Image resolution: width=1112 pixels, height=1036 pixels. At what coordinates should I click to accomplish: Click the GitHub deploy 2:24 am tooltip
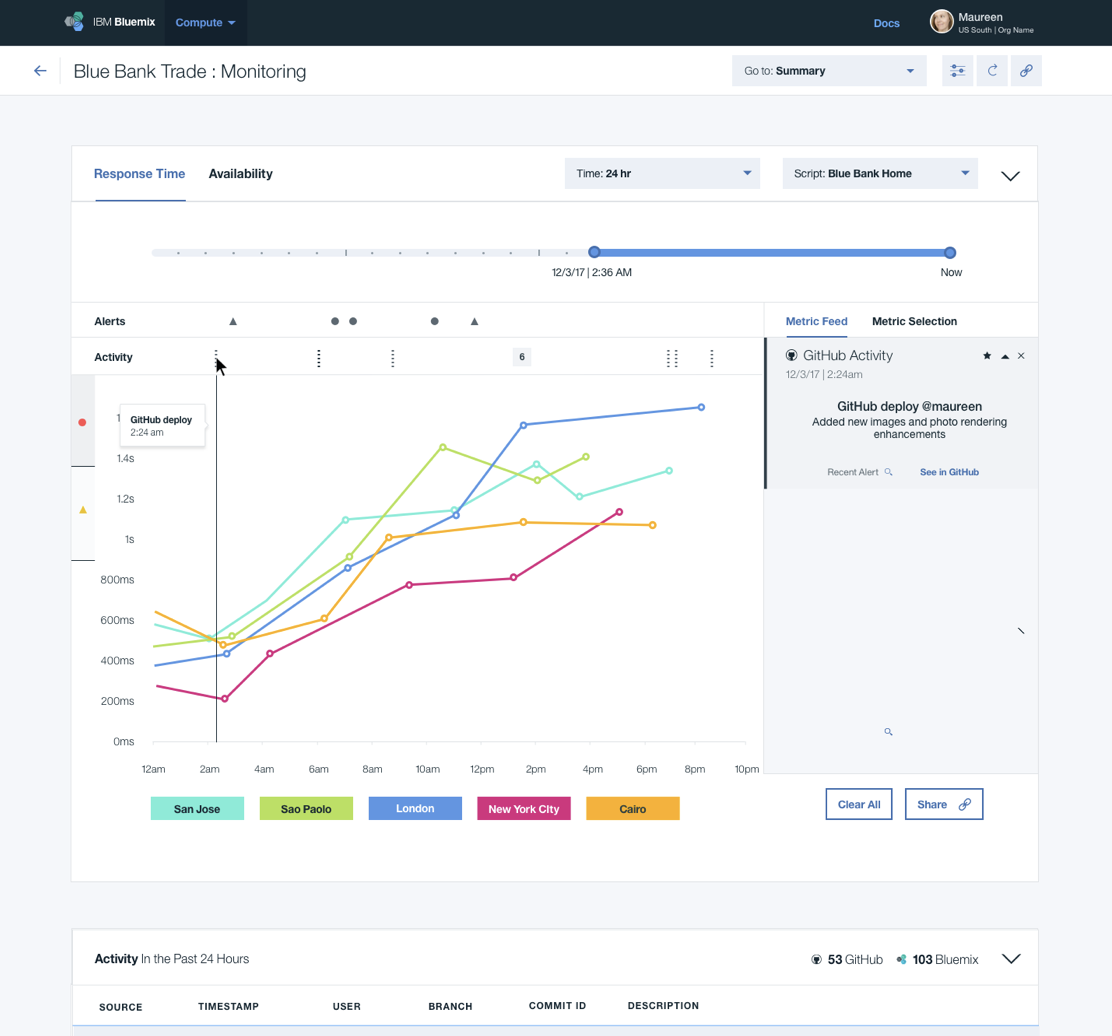coord(162,425)
